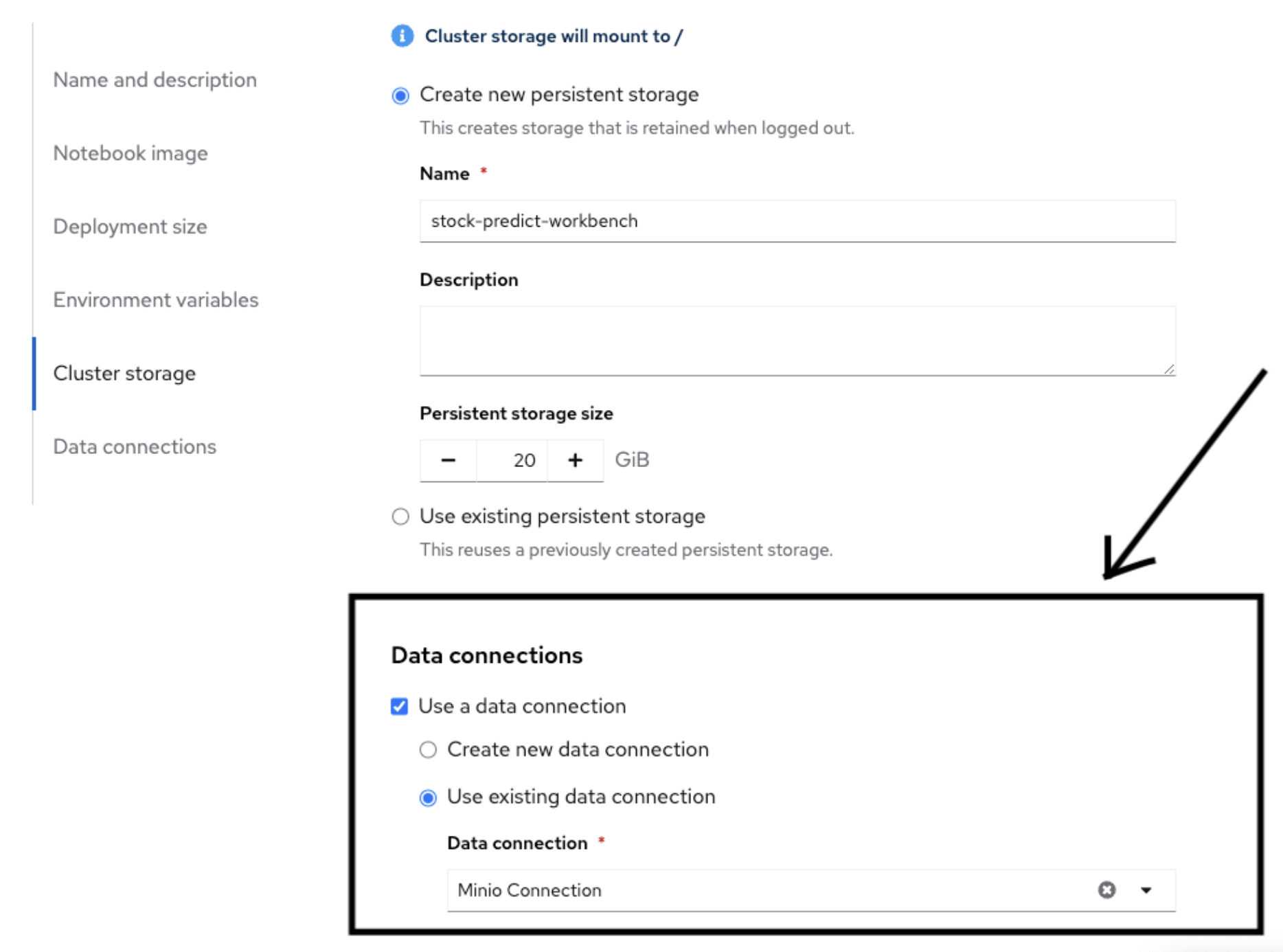Screen dimensions: 1283x952
Task: Select Use existing persistent storage option
Action: click(x=400, y=517)
